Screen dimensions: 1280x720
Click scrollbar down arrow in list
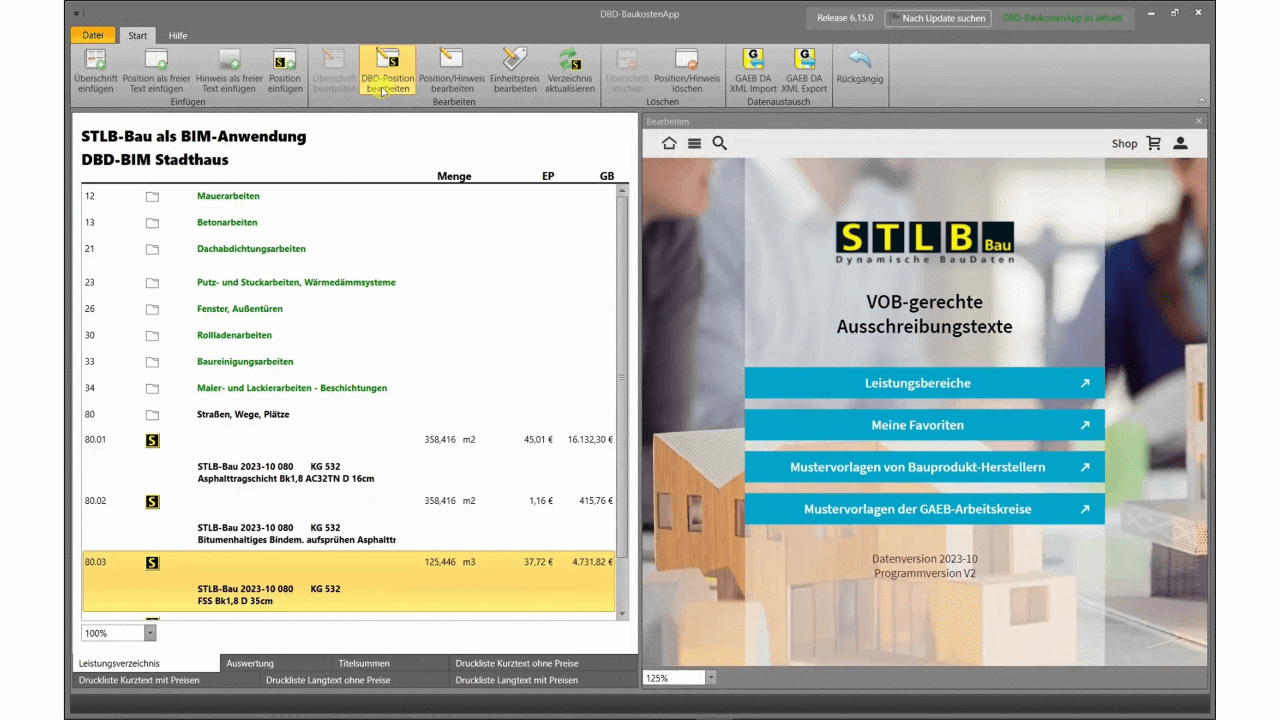(x=622, y=614)
